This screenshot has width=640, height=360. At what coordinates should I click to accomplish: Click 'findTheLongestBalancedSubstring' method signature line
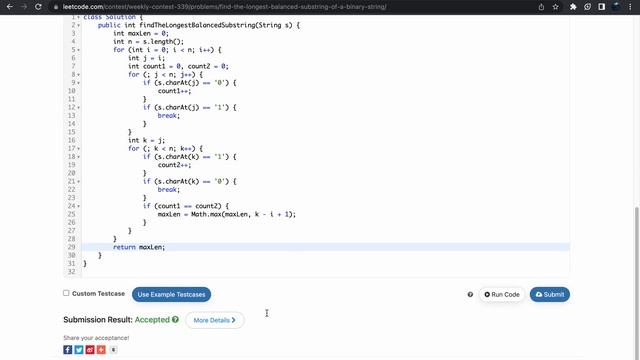[x=199, y=25]
